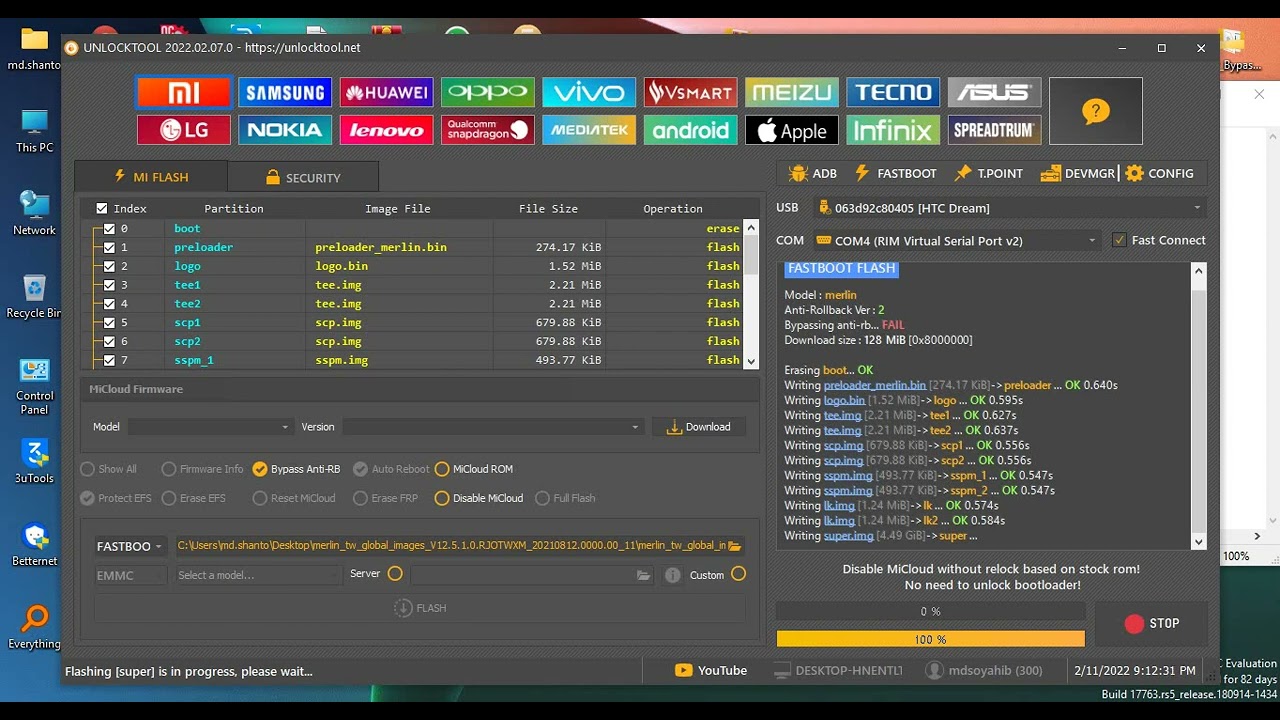Open the FASTBOOT menu

(x=895, y=173)
